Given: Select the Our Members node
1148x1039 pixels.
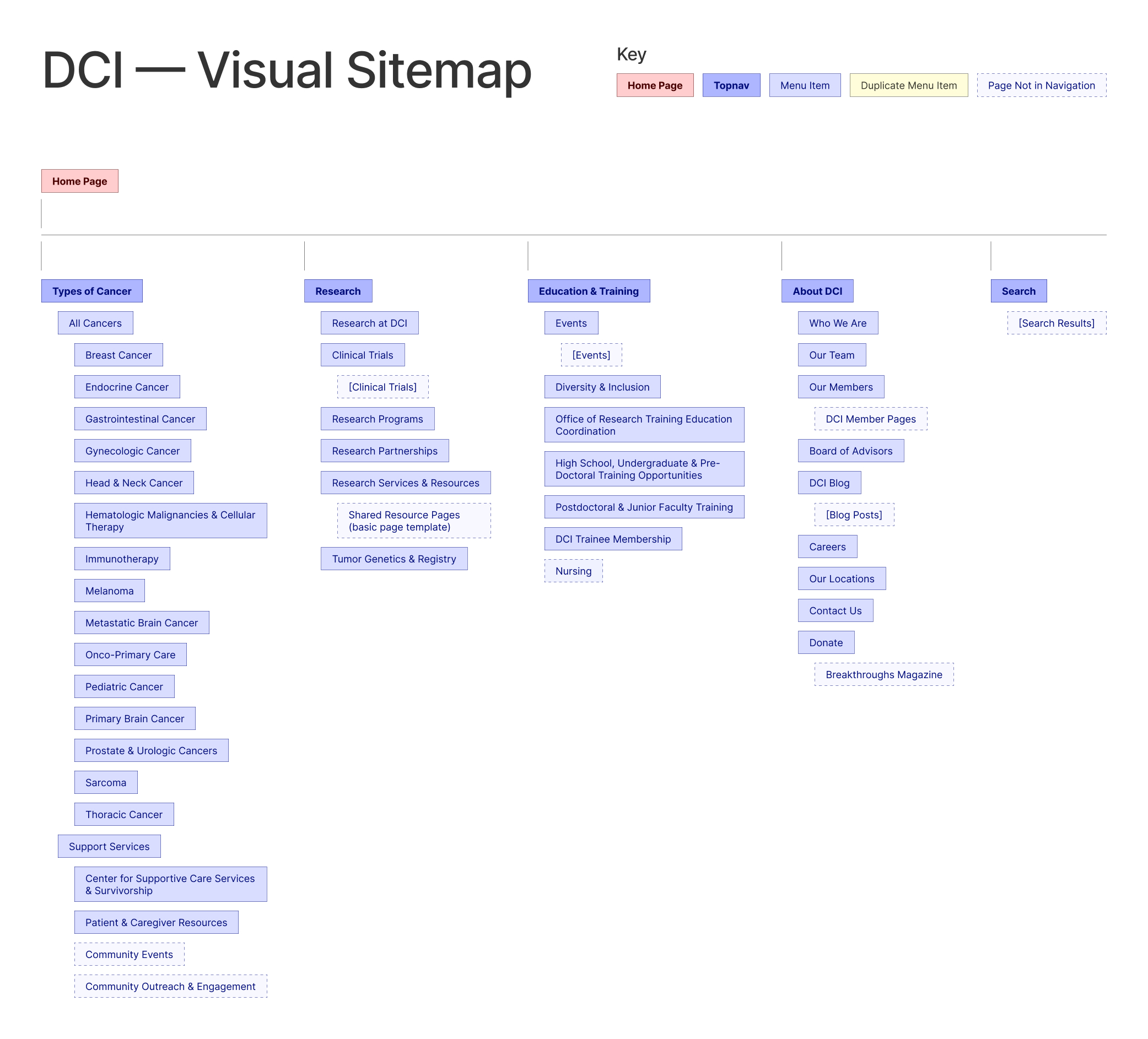Looking at the screenshot, I should pos(841,387).
